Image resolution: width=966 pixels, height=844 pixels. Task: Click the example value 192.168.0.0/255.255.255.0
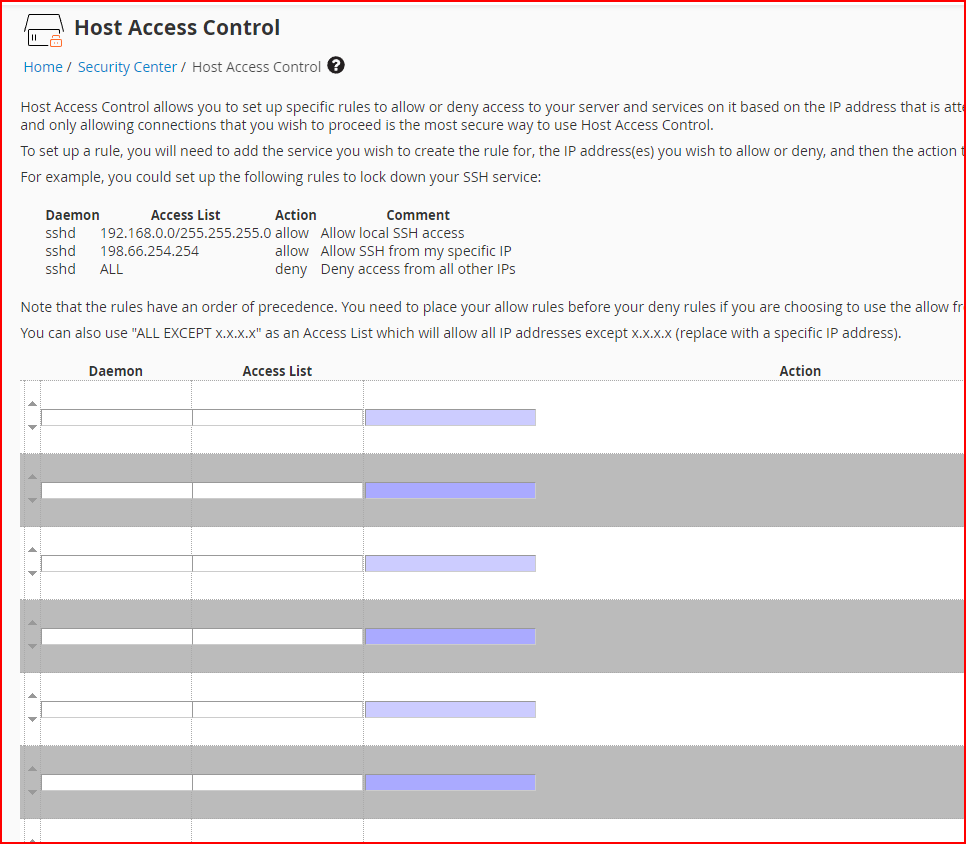click(x=185, y=233)
